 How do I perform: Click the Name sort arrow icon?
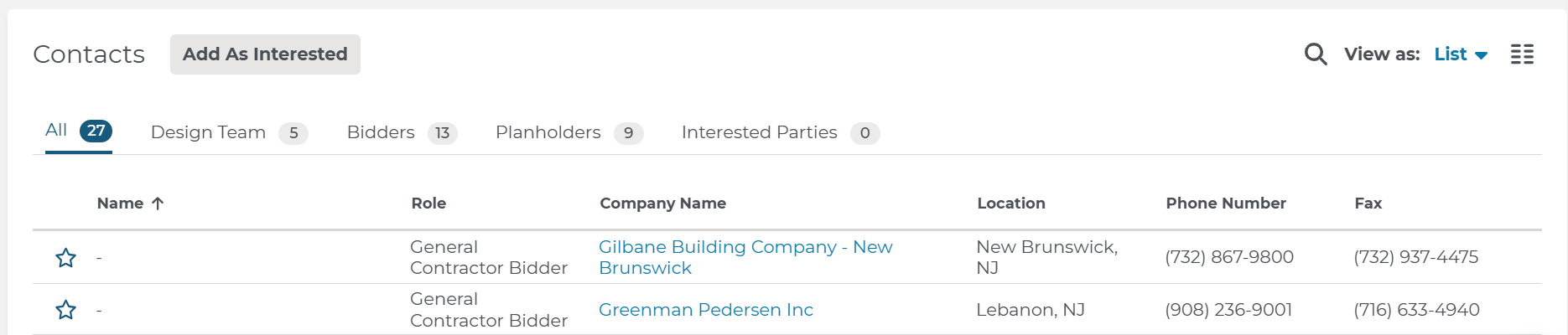click(158, 204)
